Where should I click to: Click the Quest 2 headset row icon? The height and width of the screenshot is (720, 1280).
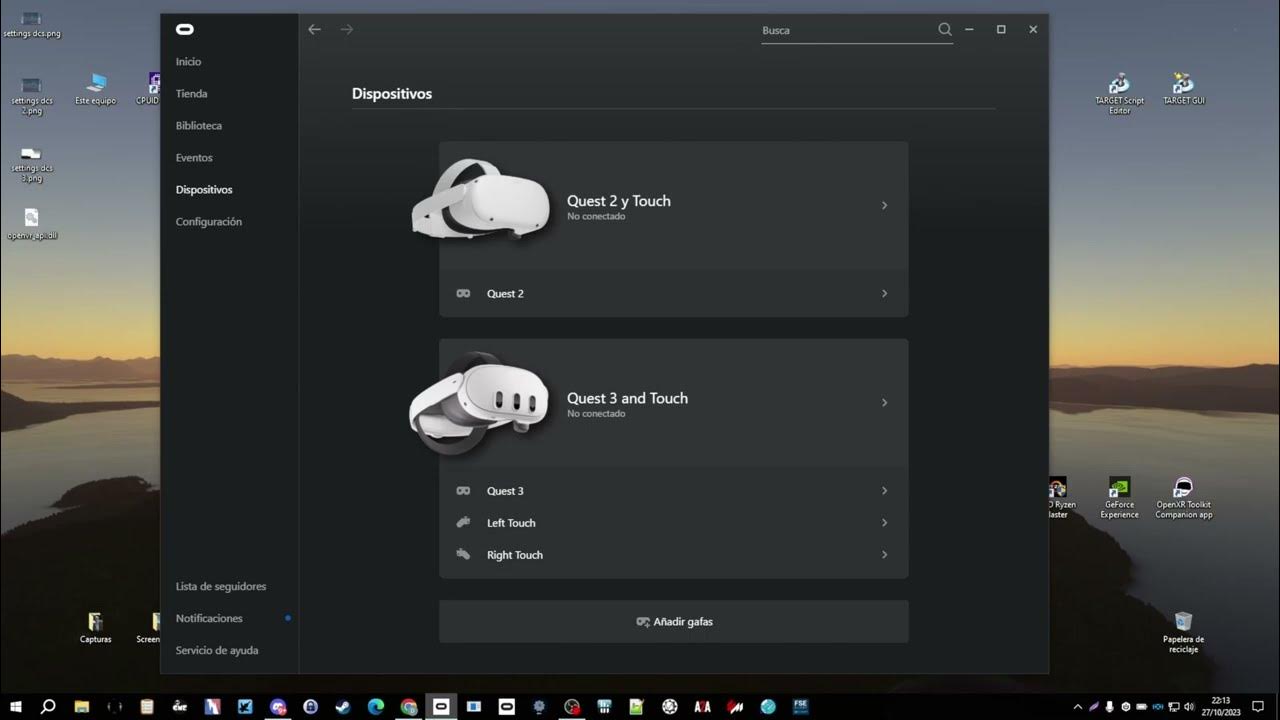coord(463,294)
